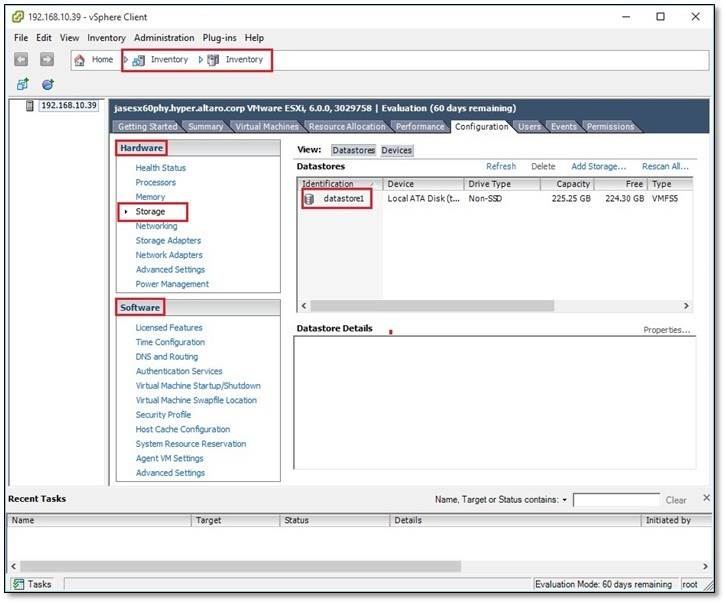Click the Clear filter button
The width and height of the screenshot is (726, 604).
pos(676,500)
